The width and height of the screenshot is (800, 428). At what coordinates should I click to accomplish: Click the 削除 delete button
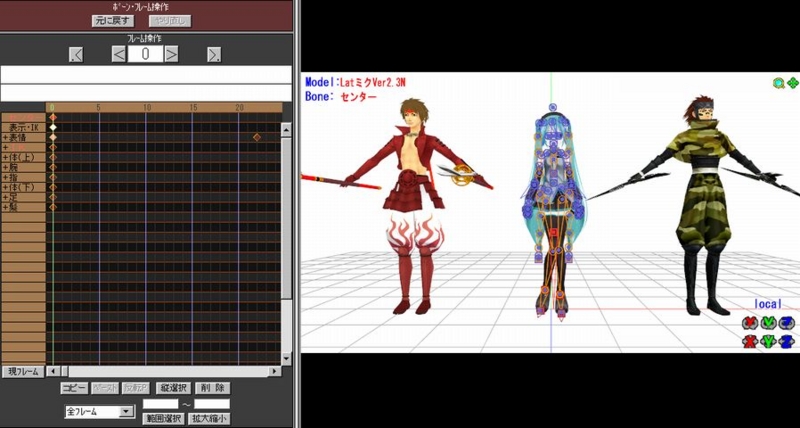point(212,388)
